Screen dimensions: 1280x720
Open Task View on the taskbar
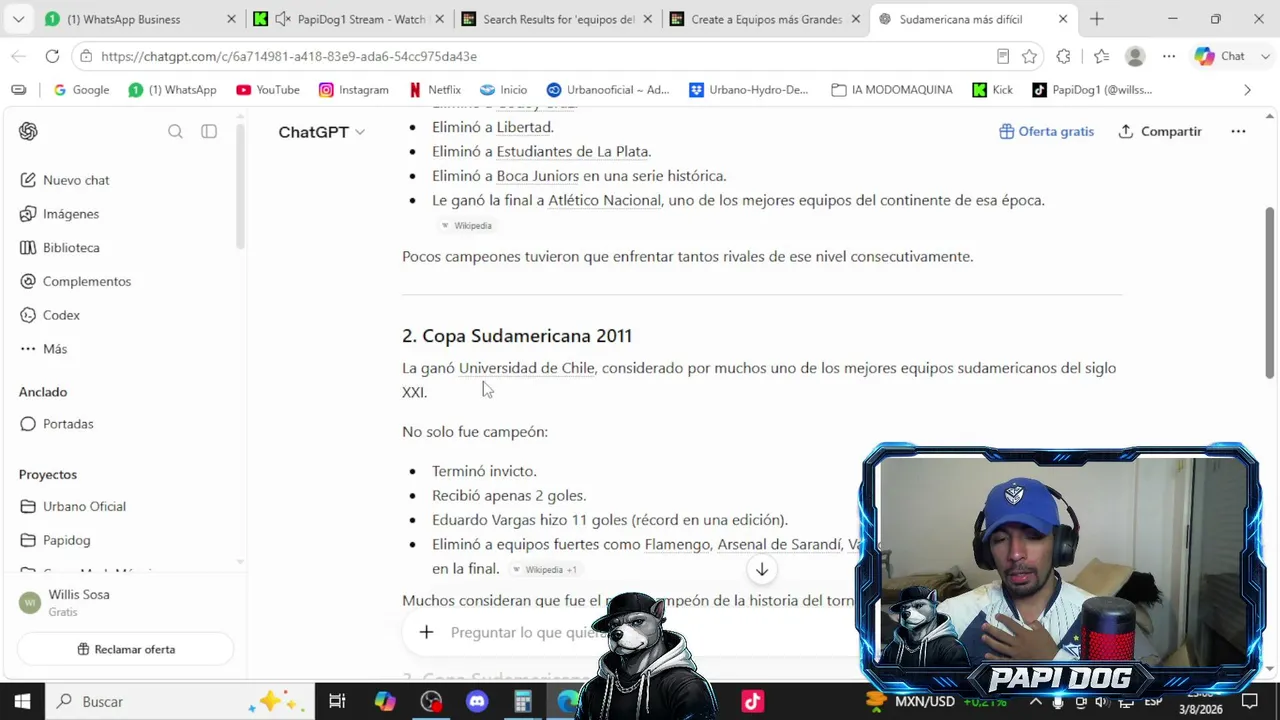coord(337,701)
